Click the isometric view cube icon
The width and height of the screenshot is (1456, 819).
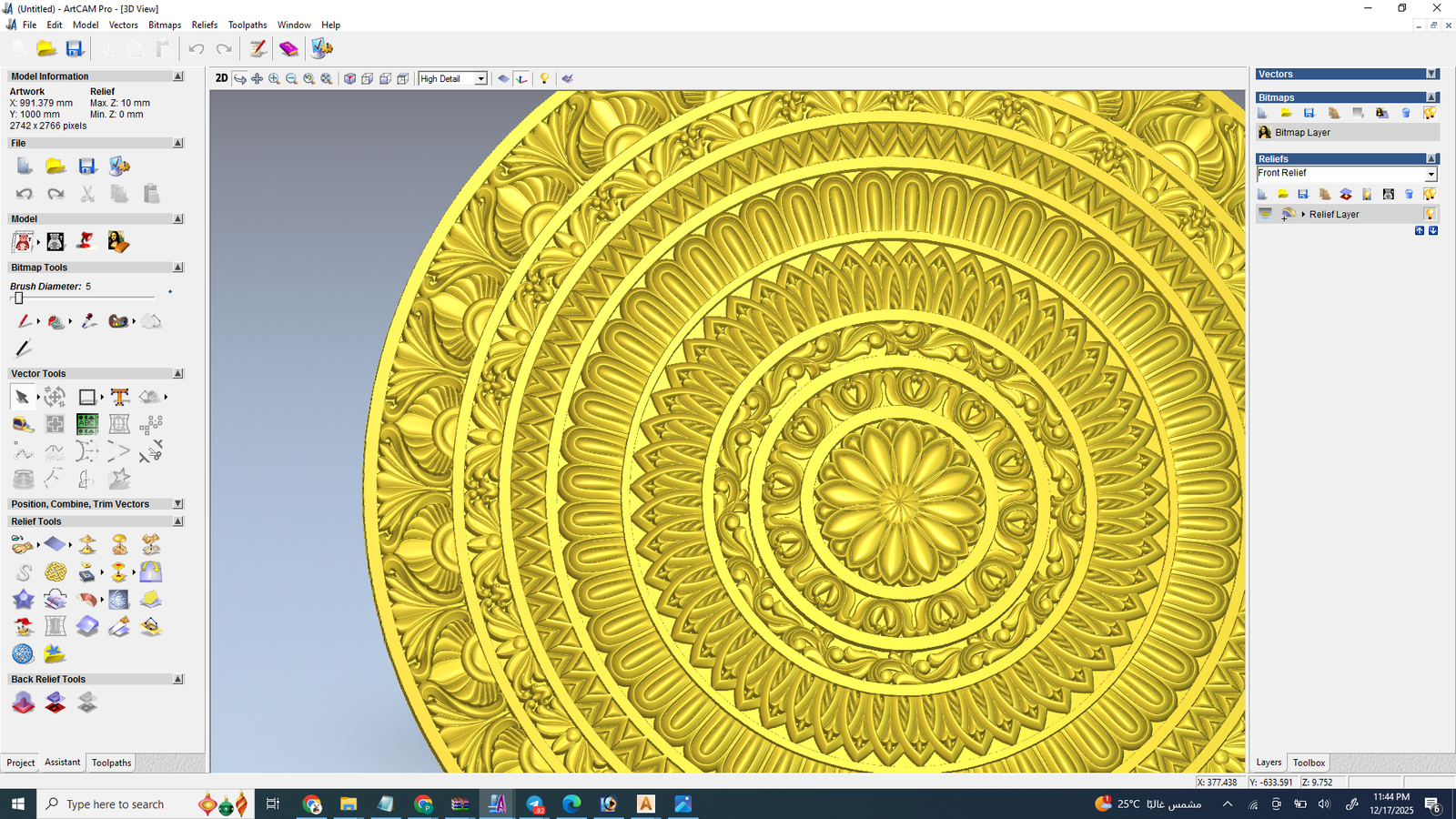click(x=349, y=79)
